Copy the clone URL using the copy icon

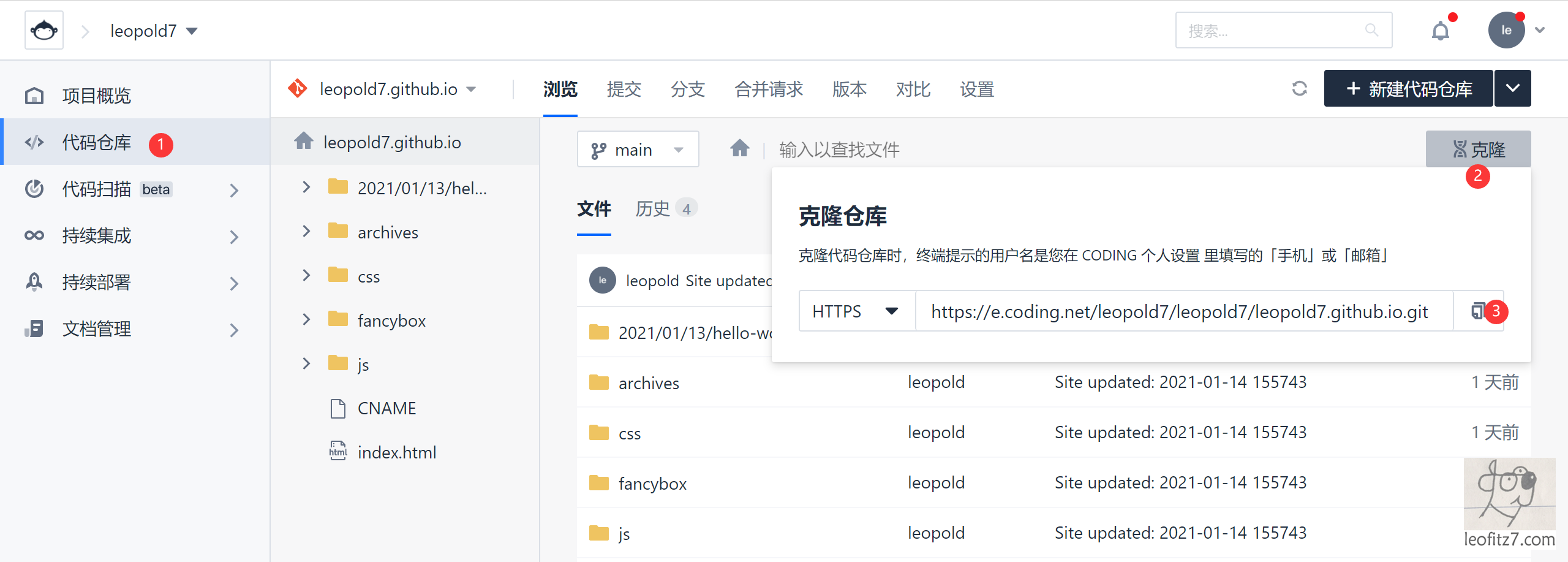pos(1478,311)
